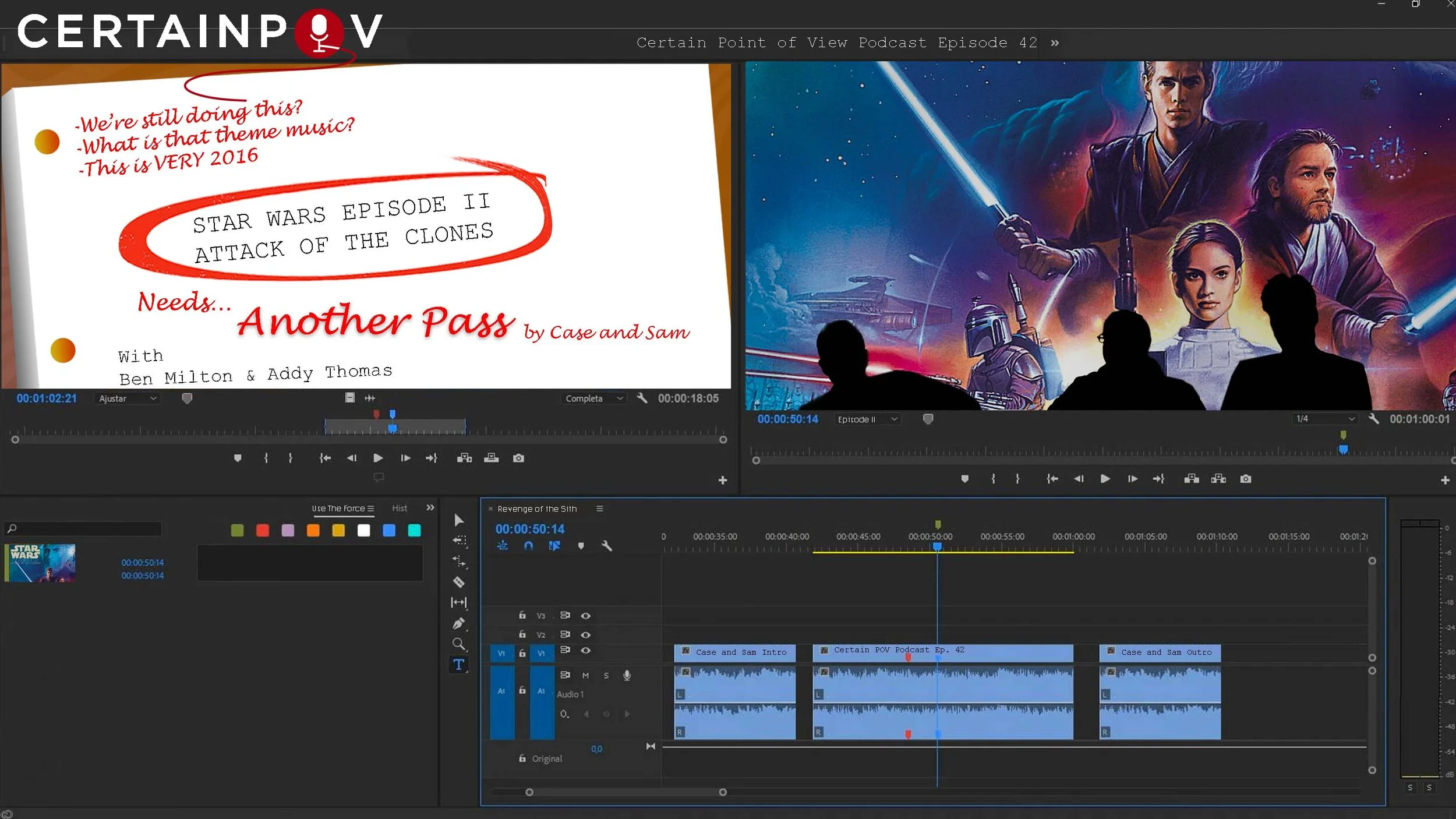Select the Track Select Forward tool
Screen dimensions: 1456x819
[x=460, y=541]
